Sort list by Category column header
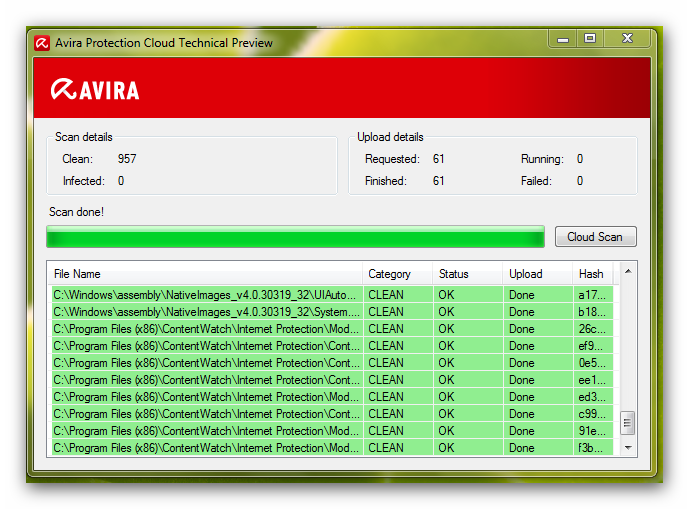The width and height of the screenshot is (689, 509). [x=398, y=274]
